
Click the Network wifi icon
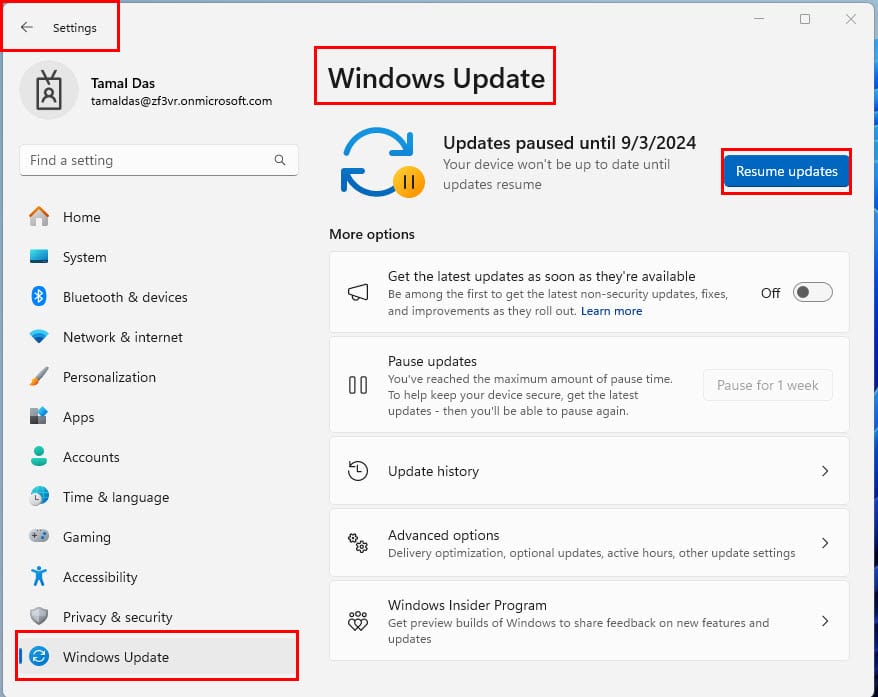[x=39, y=336]
